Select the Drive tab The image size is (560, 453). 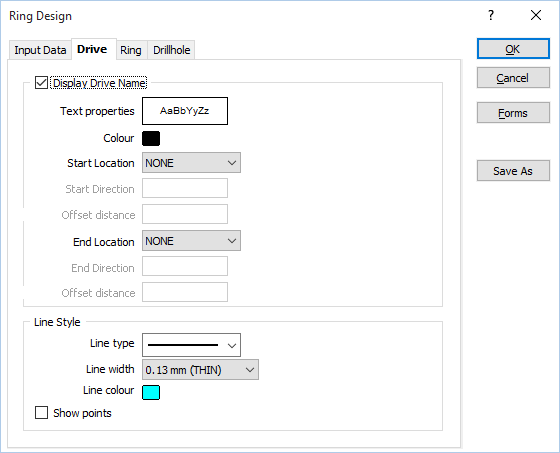click(92, 49)
